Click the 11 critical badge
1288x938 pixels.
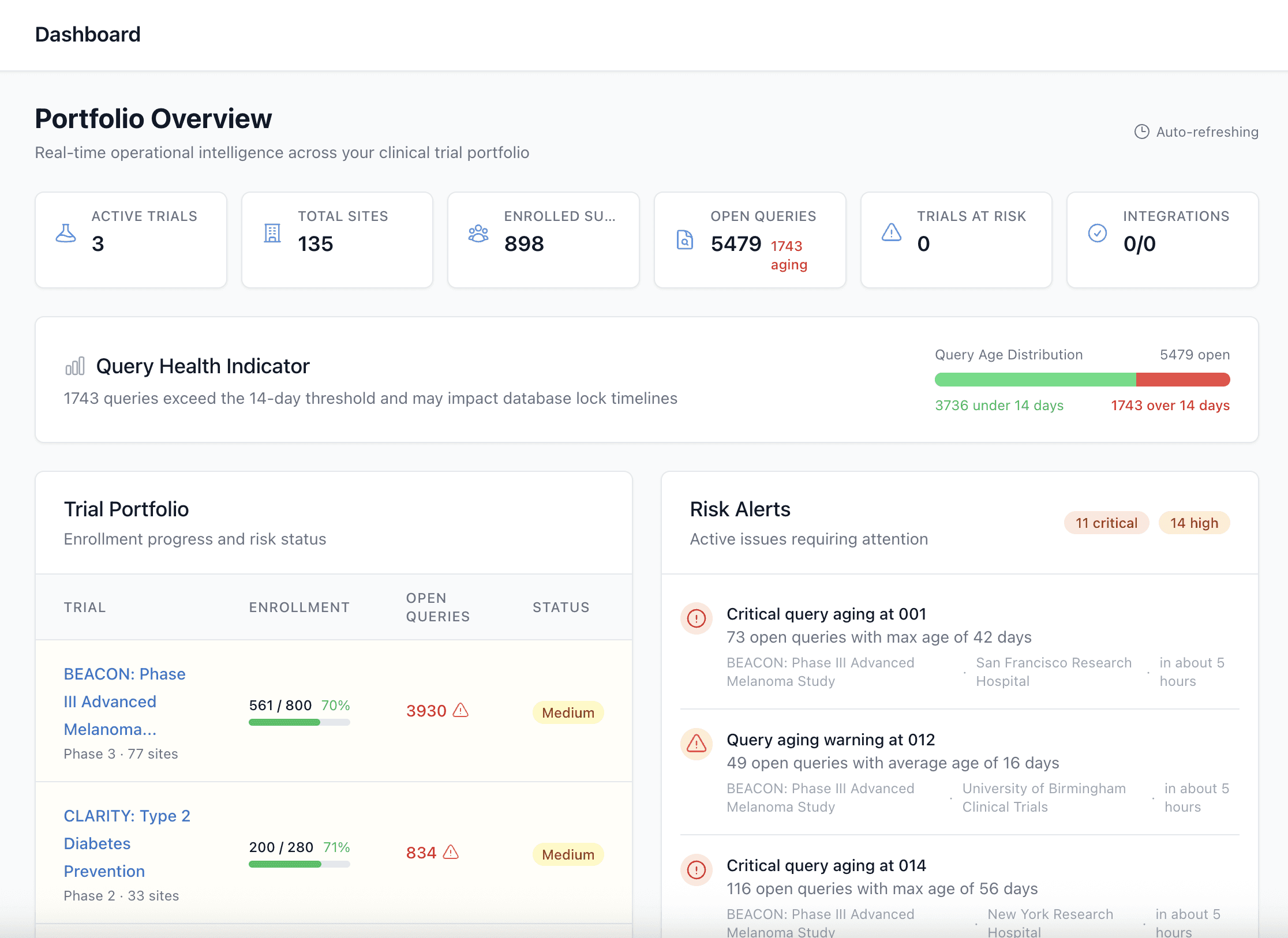click(1106, 523)
